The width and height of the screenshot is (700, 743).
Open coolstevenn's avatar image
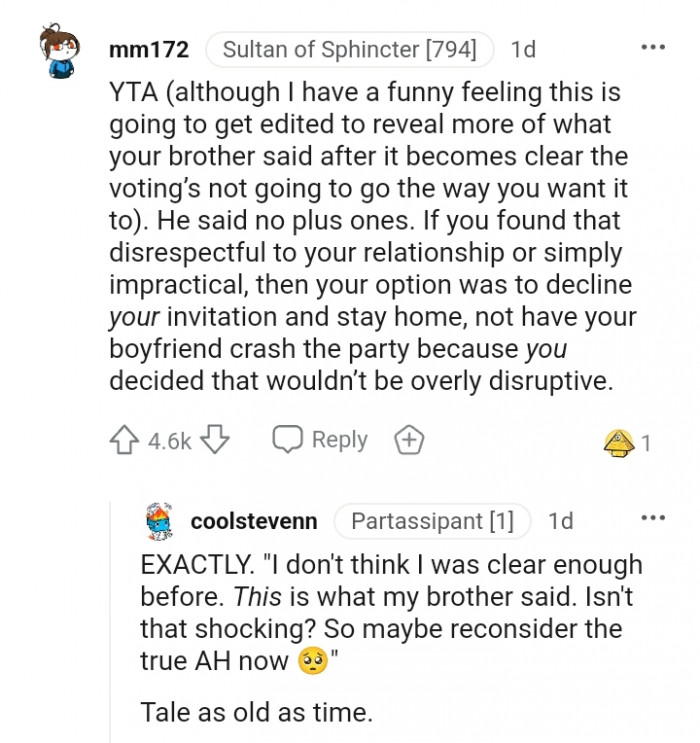click(x=159, y=521)
